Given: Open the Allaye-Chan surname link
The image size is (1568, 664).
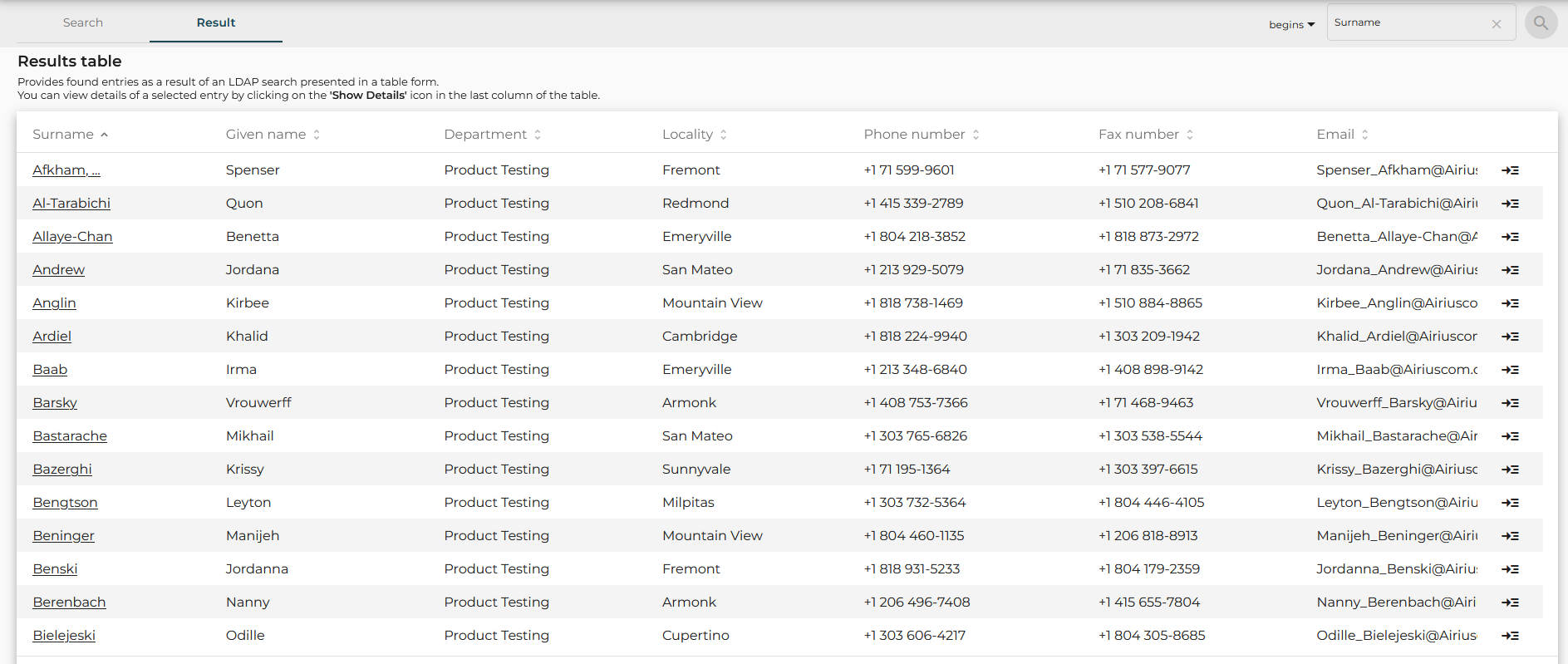Looking at the screenshot, I should pyautogui.click(x=72, y=237).
